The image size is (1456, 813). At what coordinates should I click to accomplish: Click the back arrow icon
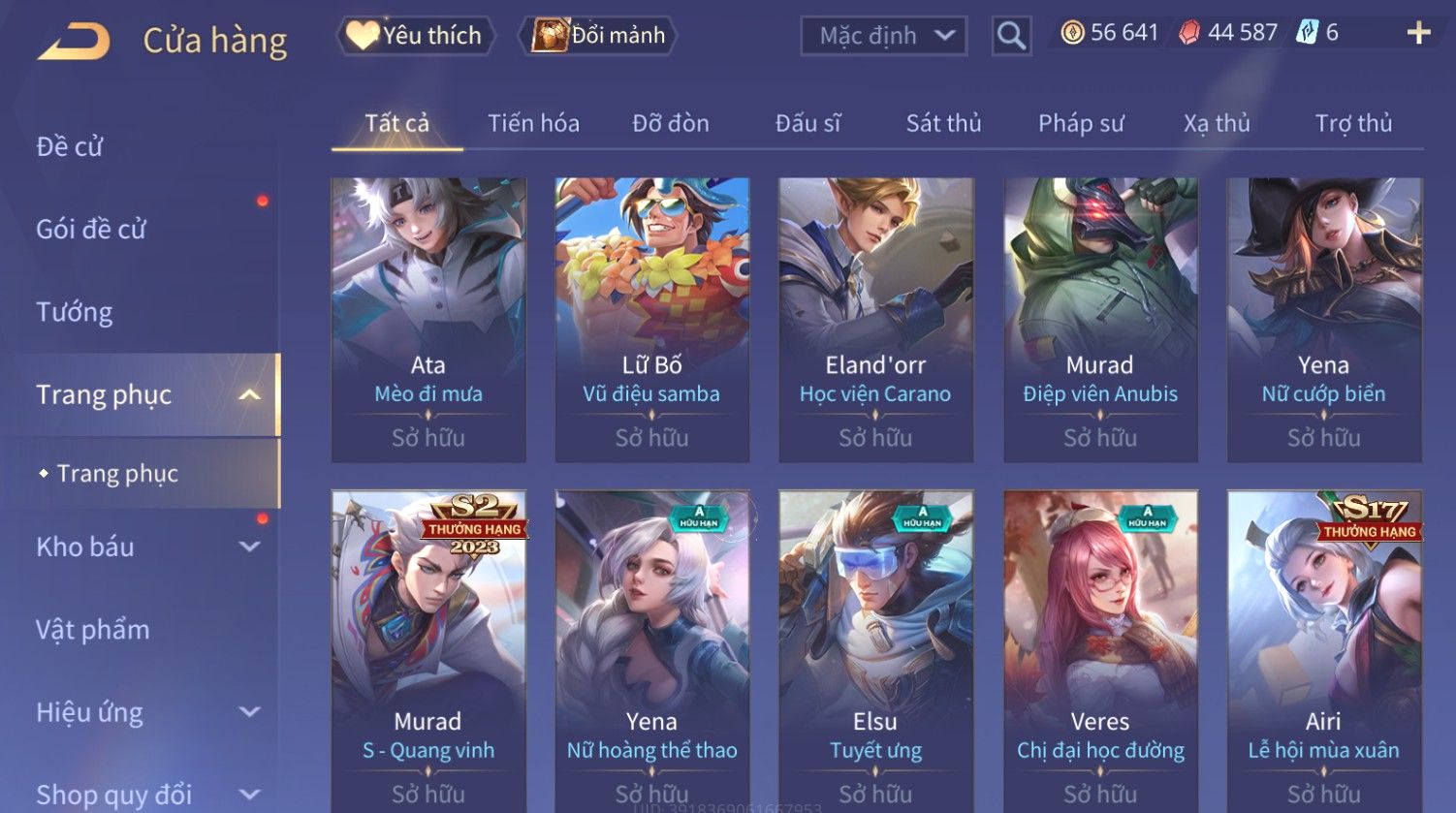click(x=74, y=42)
